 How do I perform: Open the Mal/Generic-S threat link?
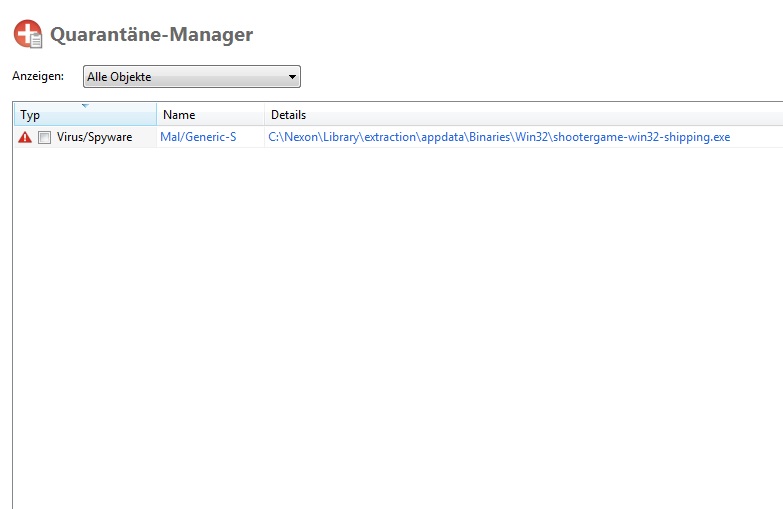pos(198,137)
